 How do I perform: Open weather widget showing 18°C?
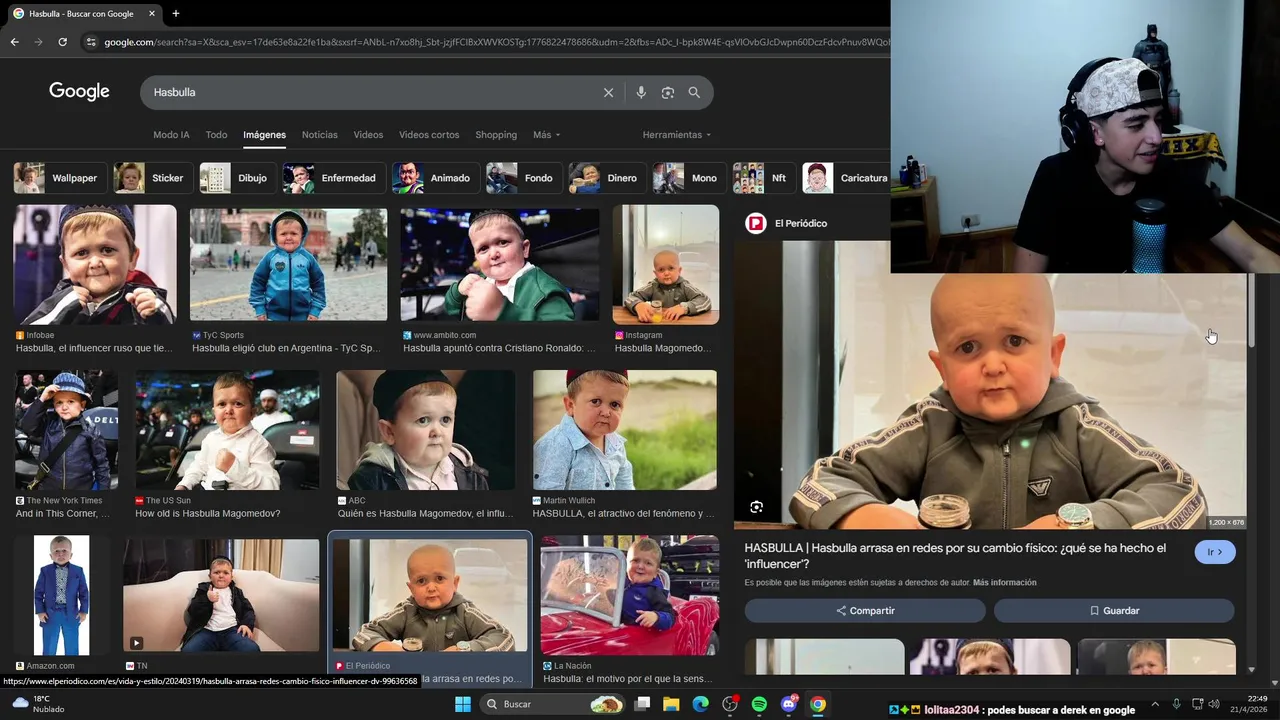(x=38, y=704)
